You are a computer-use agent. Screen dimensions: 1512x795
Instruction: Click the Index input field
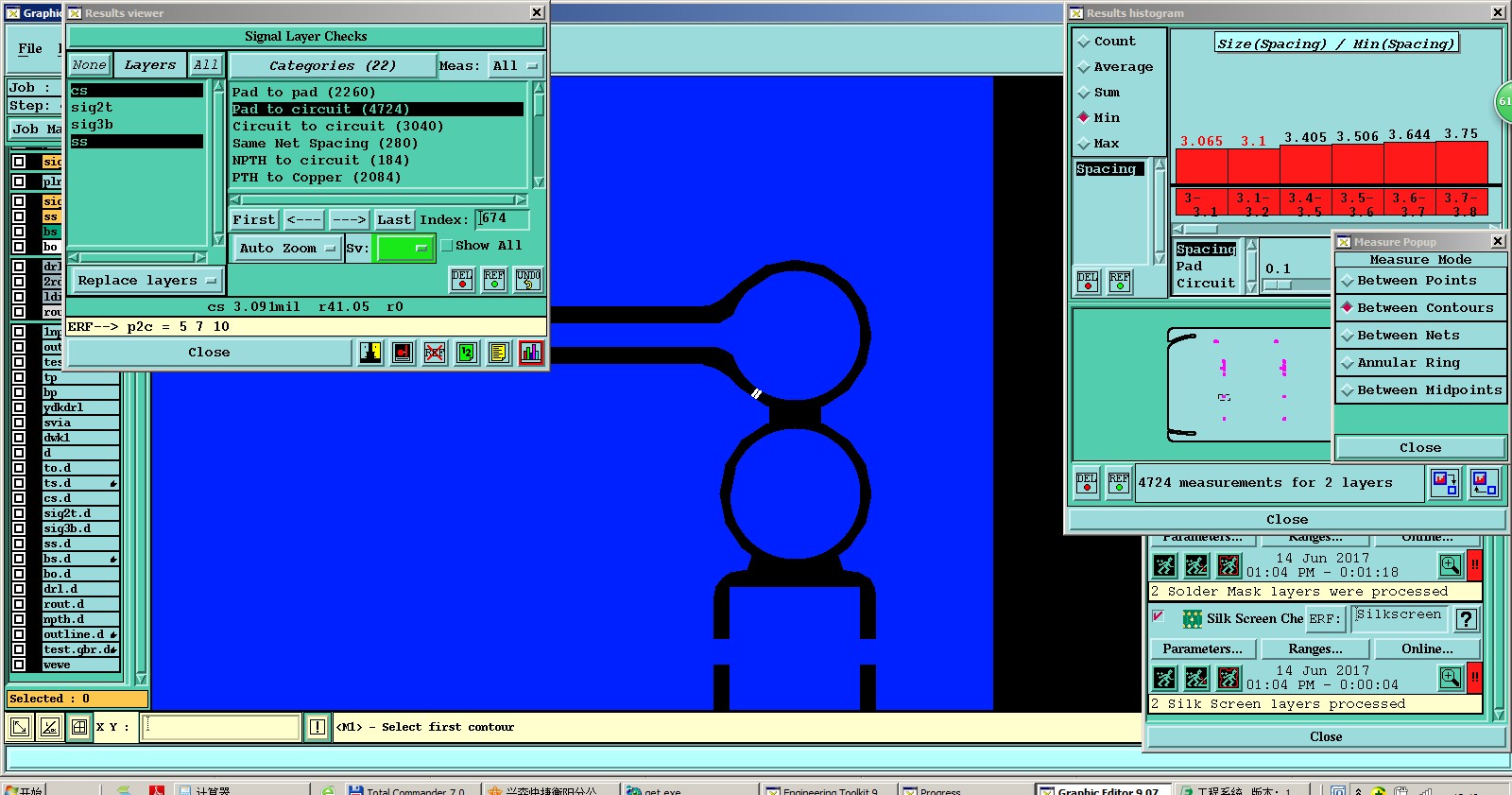coord(503,219)
